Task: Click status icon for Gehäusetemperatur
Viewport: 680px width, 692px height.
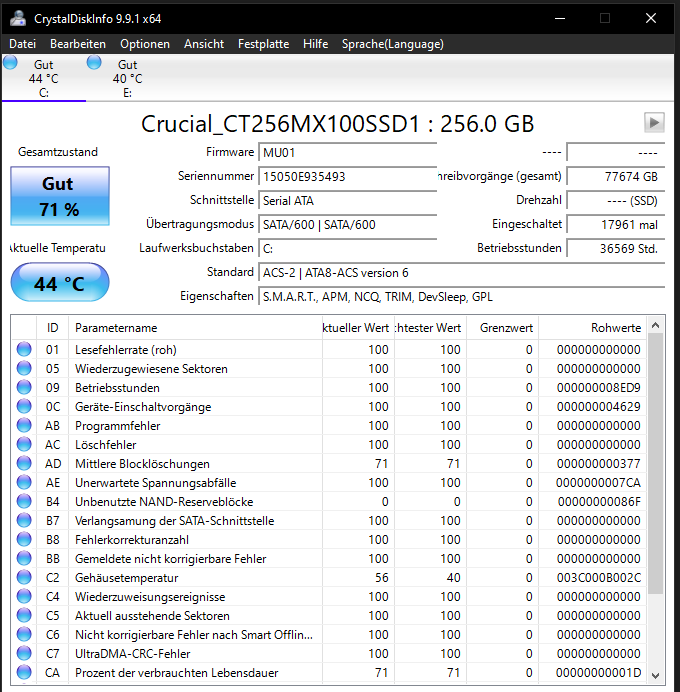Action: (24, 577)
